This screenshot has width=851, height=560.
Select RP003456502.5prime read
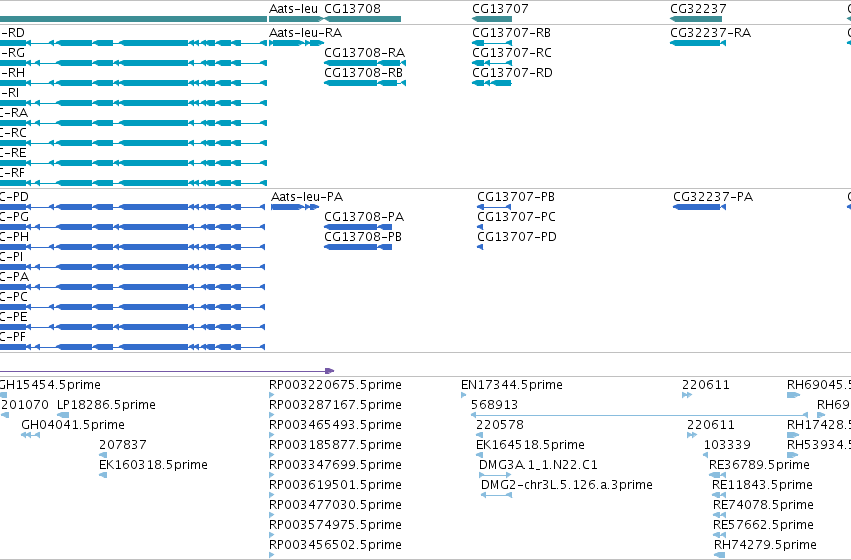(x=271, y=555)
